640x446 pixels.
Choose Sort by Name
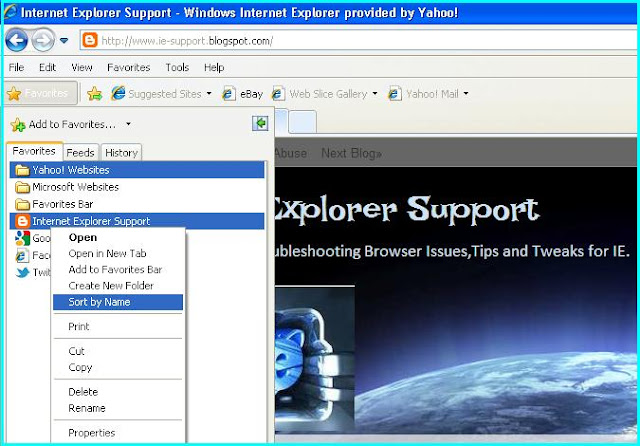(x=118, y=302)
